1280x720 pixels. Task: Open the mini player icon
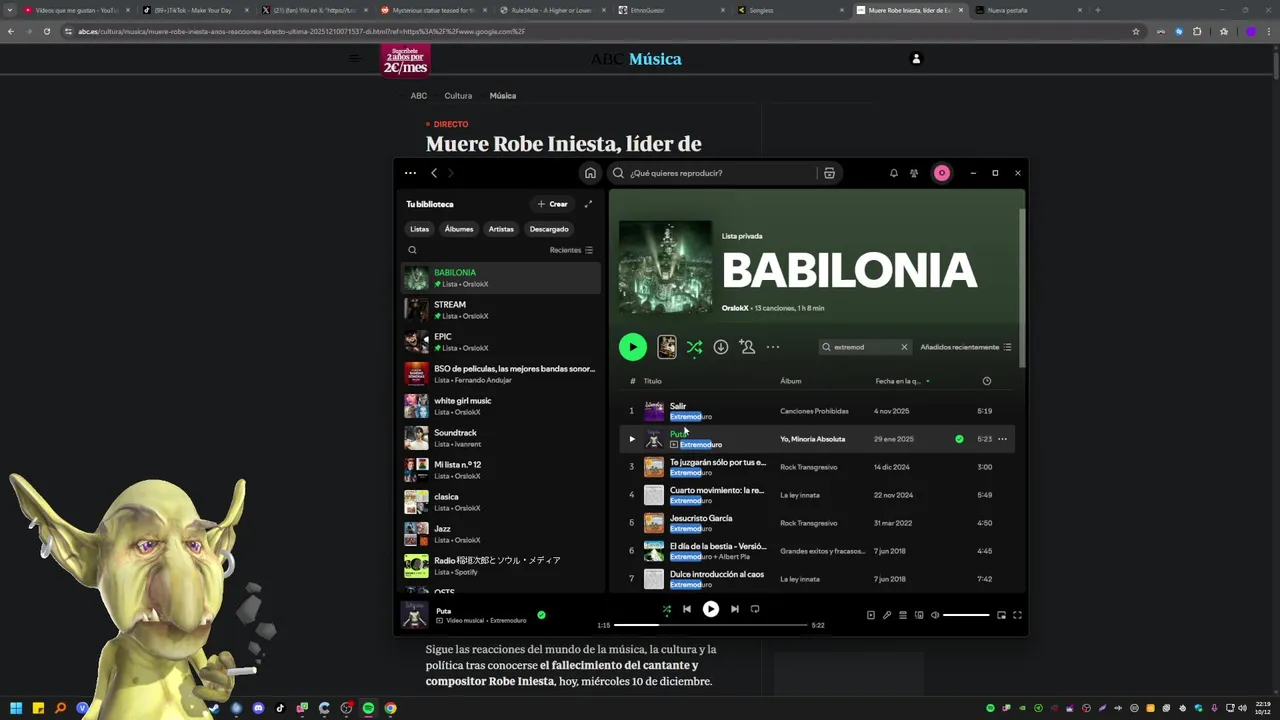click(1001, 615)
